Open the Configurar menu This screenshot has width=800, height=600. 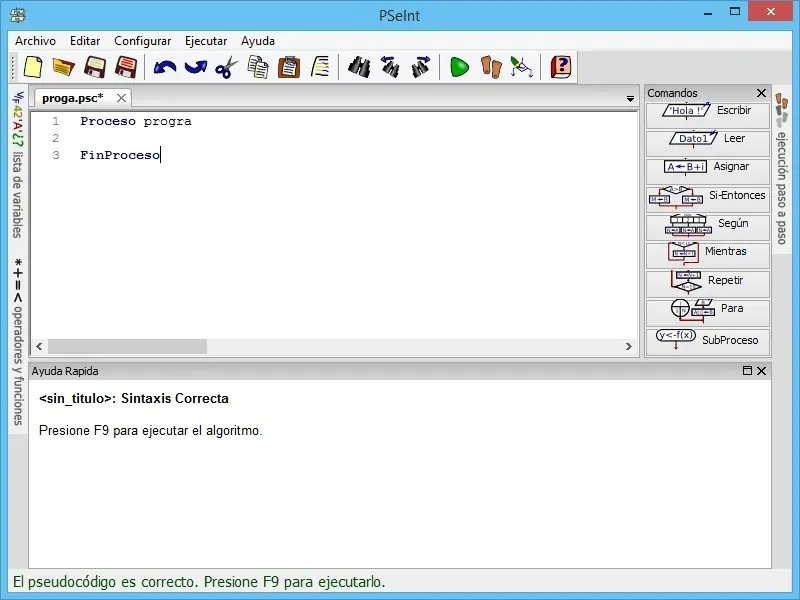142,41
